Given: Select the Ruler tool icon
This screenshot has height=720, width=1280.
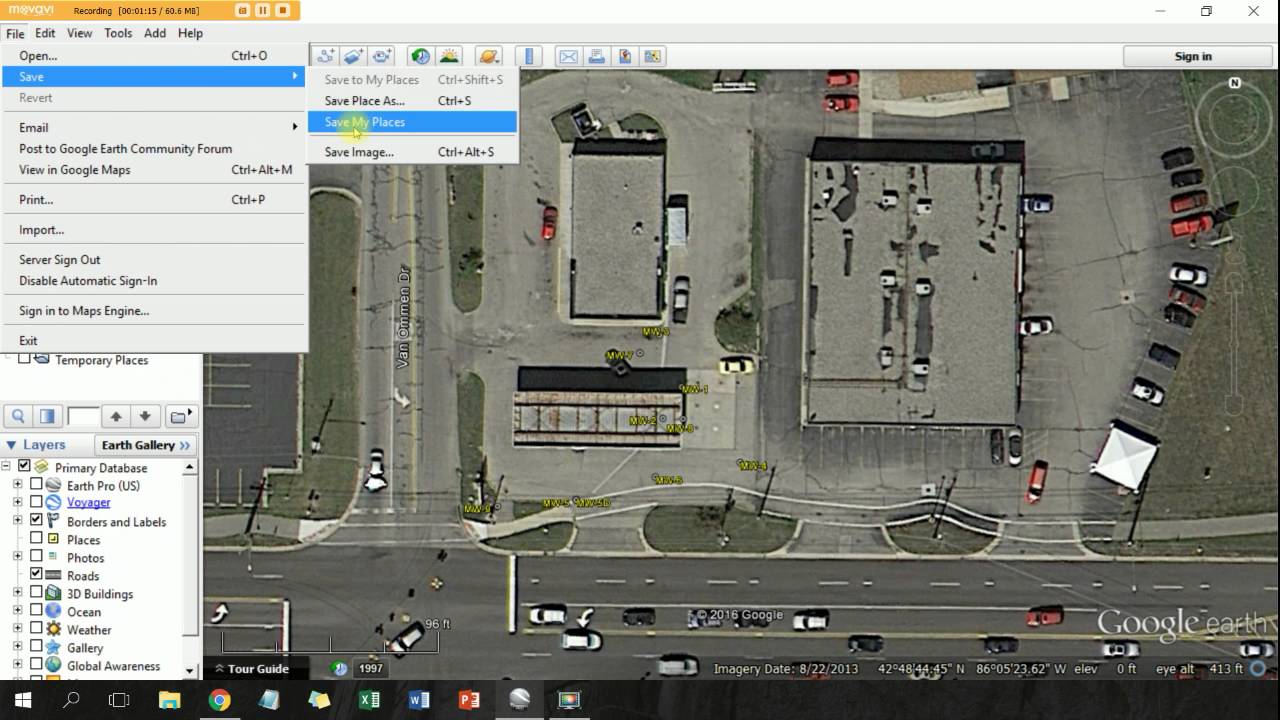Looking at the screenshot, I should [529, 56].
